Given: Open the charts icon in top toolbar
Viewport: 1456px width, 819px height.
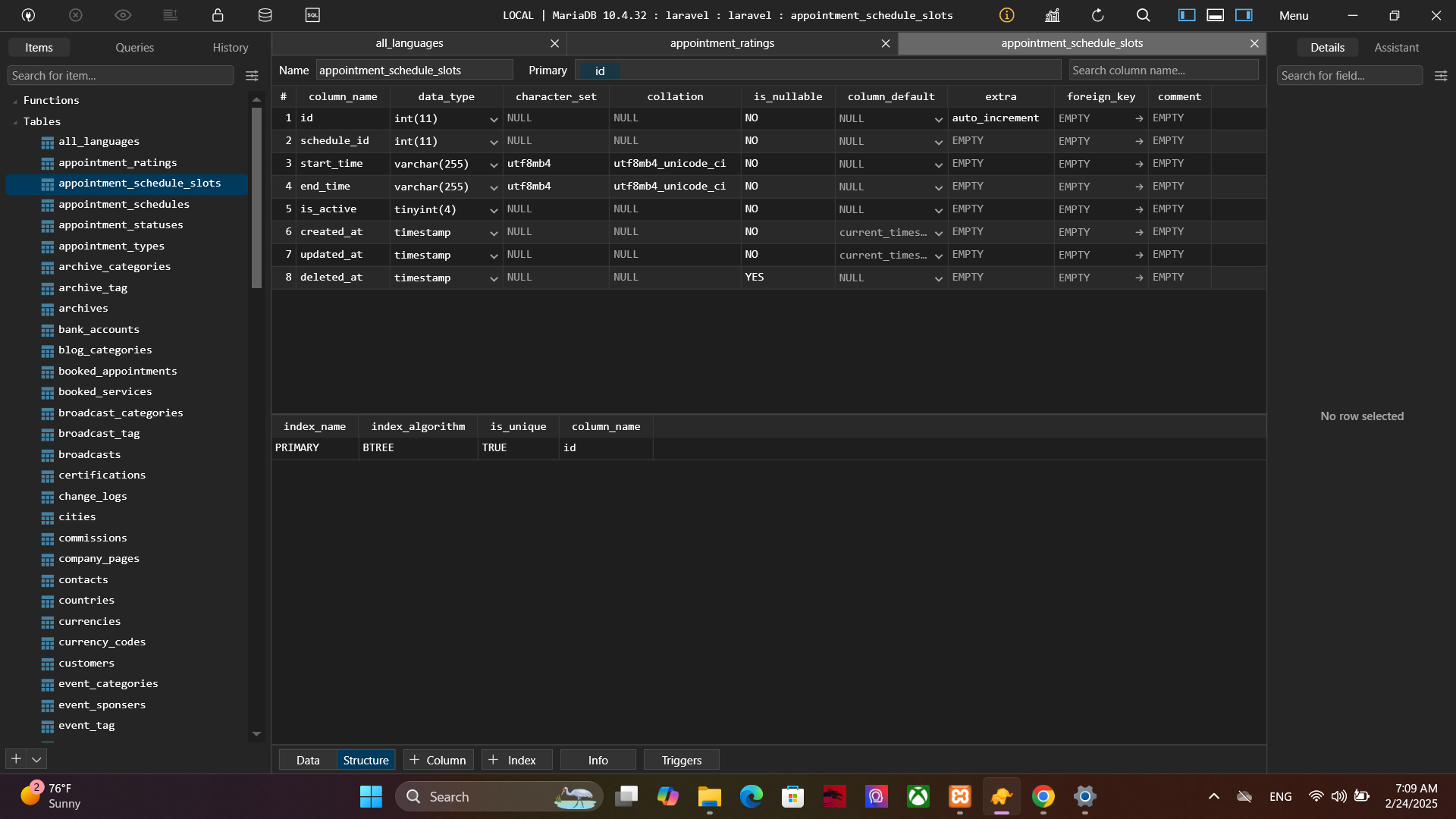Looking at the screenshot, I should pos(1052,15).
